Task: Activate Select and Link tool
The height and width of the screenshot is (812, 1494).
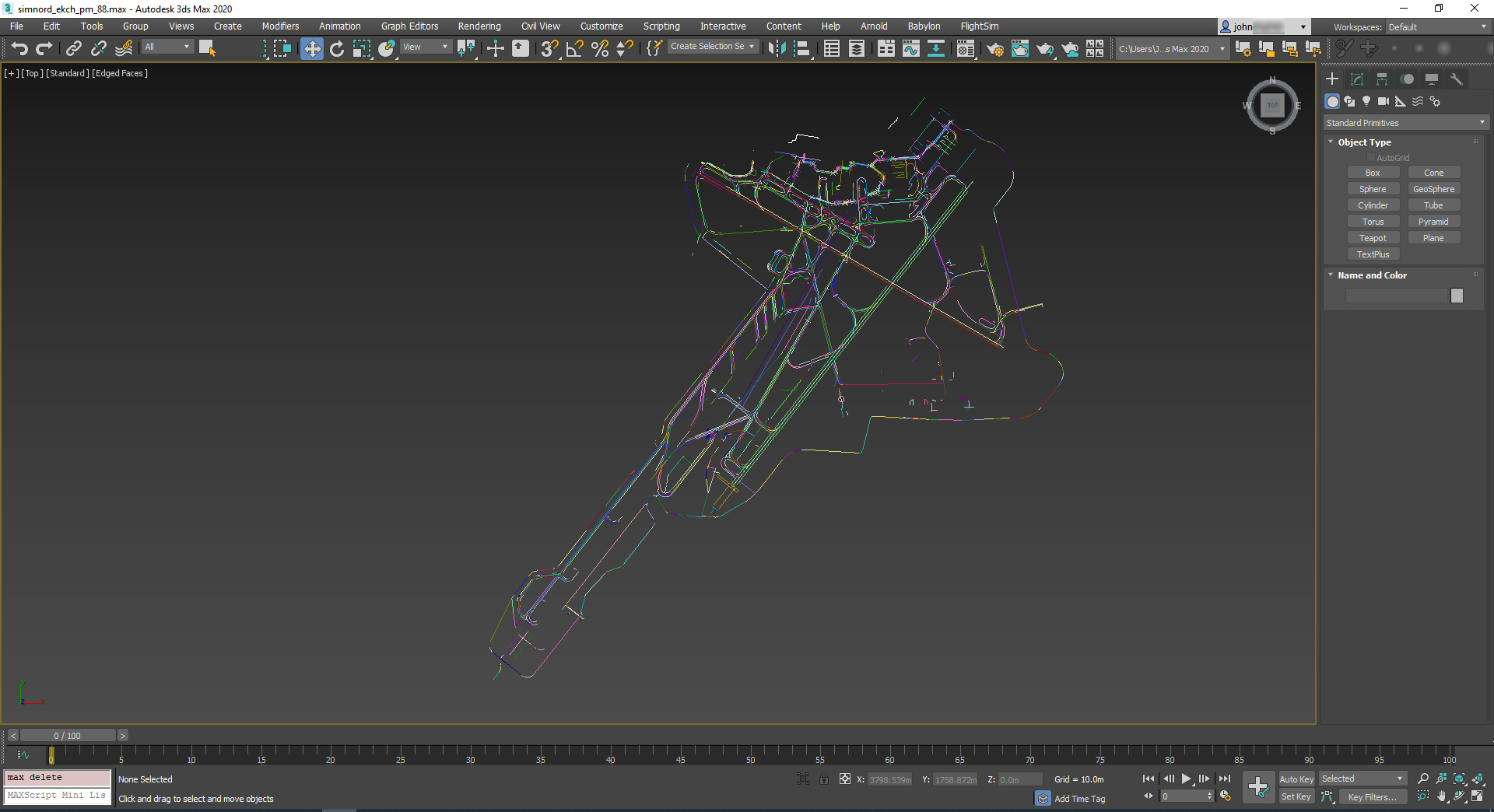Action: (x=73, y=48)
